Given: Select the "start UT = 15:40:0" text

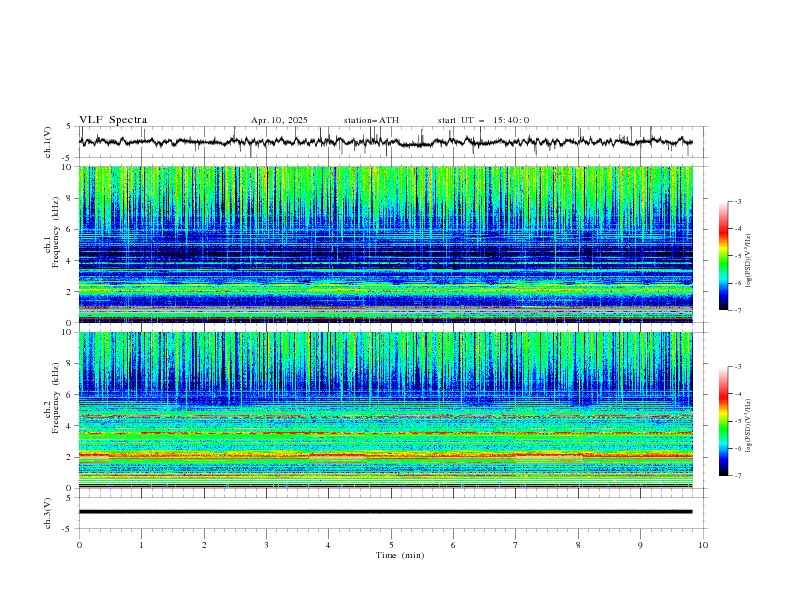Looking at the screenshot, I should click(483, 120).
